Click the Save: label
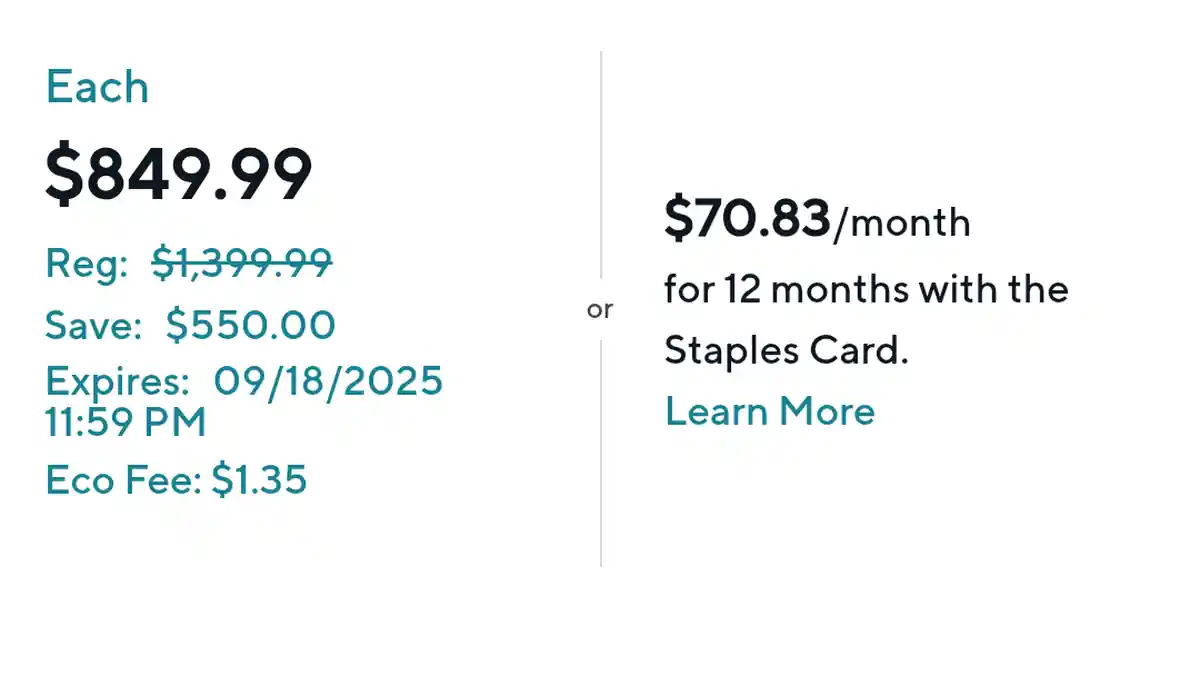This screenshot has height=675, width=1200. (94, 325)
